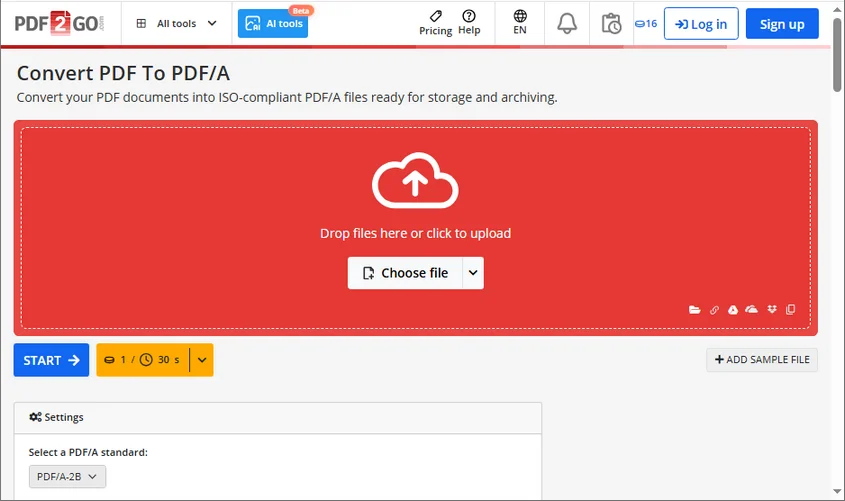Open the Choose file dropdown arrow
Image resolution: width=845 pixels, height=501 pixels.
[x=474, y=273]
